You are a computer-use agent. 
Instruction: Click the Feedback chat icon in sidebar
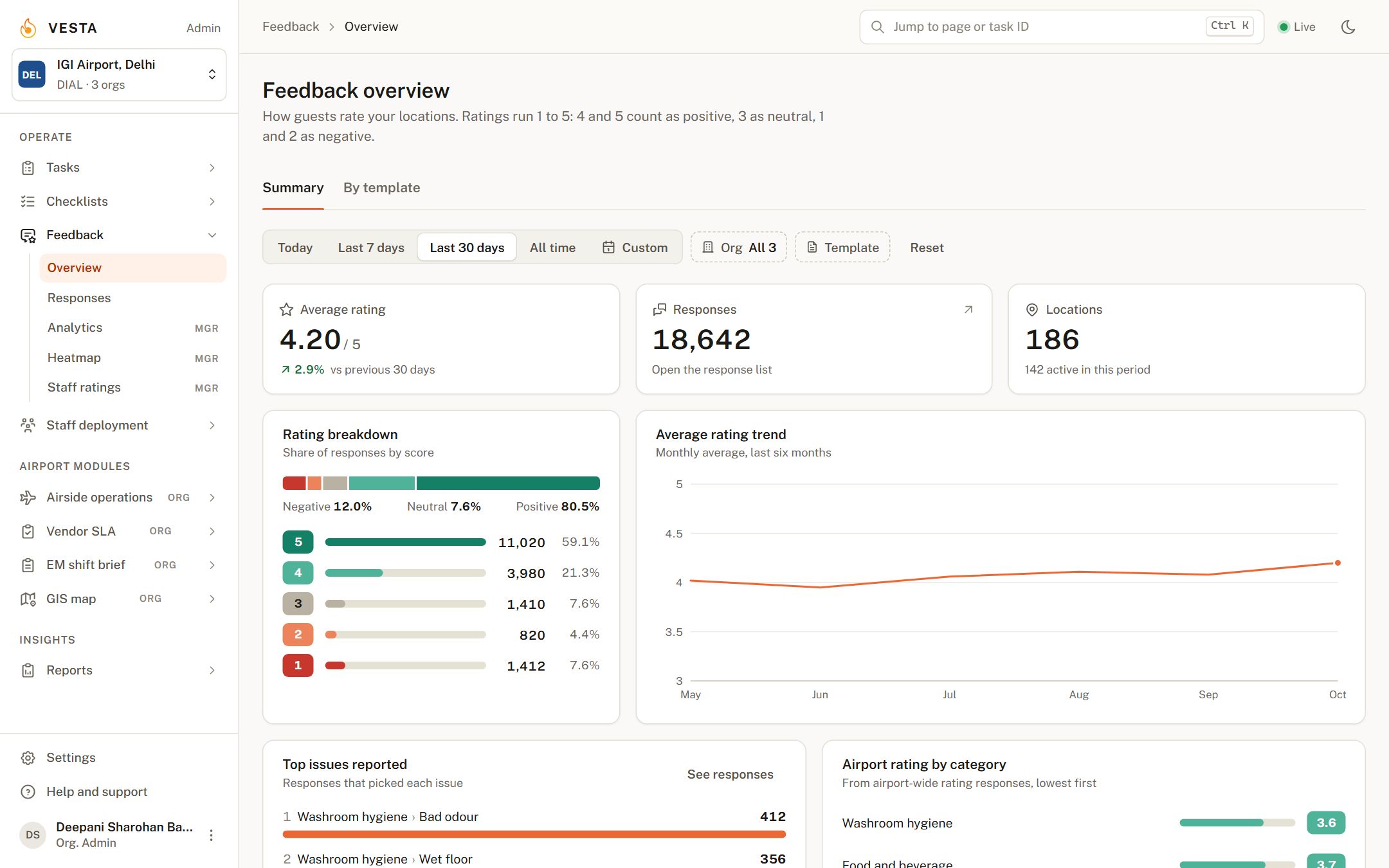coord(28,235)
